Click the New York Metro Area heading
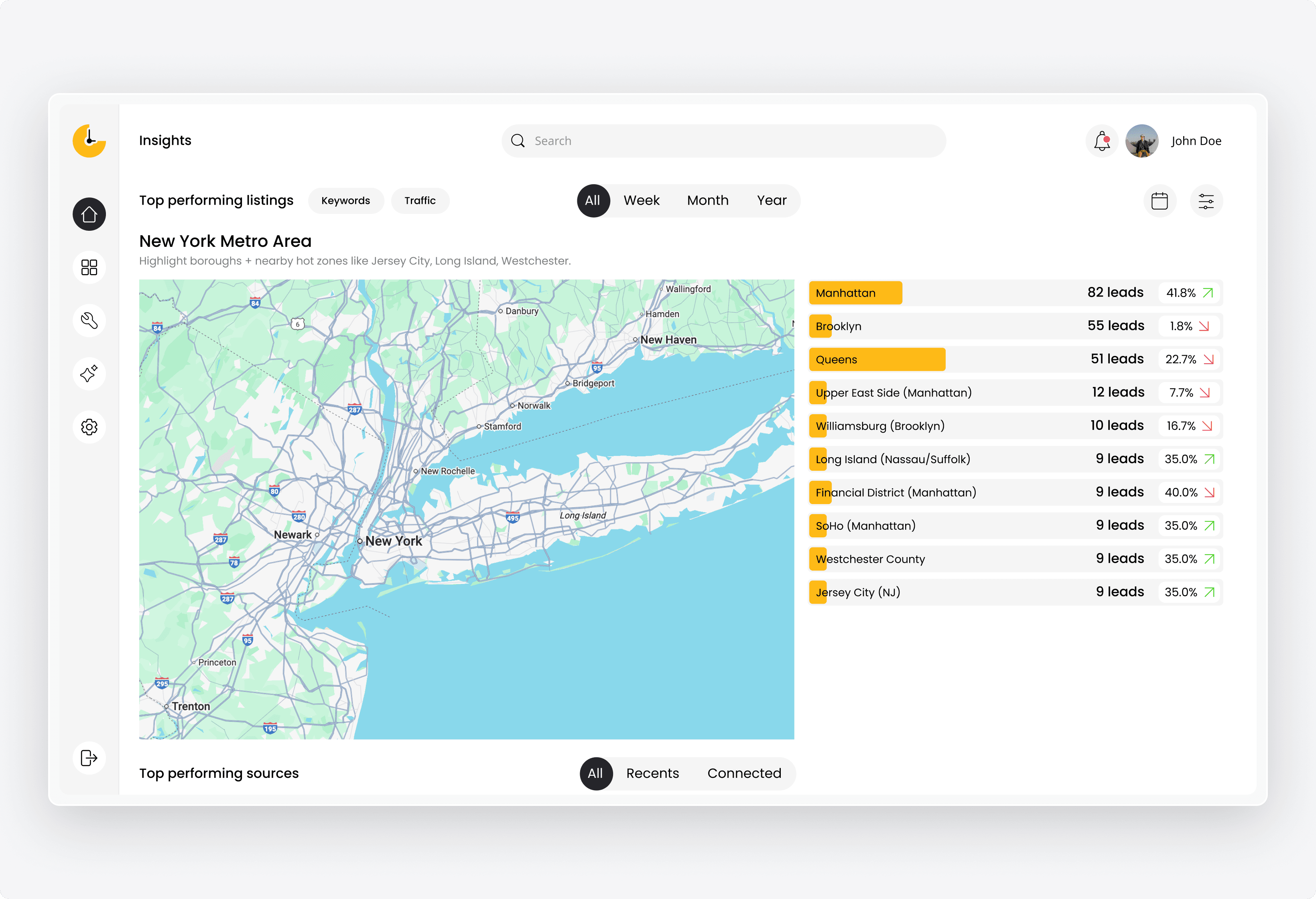 click(225, 241)
